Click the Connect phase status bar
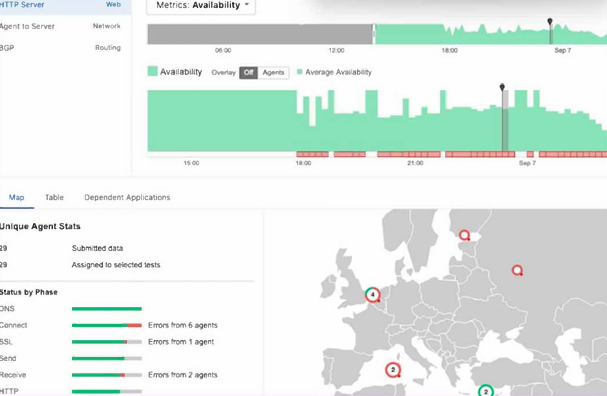The height and width of the screenshot is (396, 607). [x=107, y=325]
